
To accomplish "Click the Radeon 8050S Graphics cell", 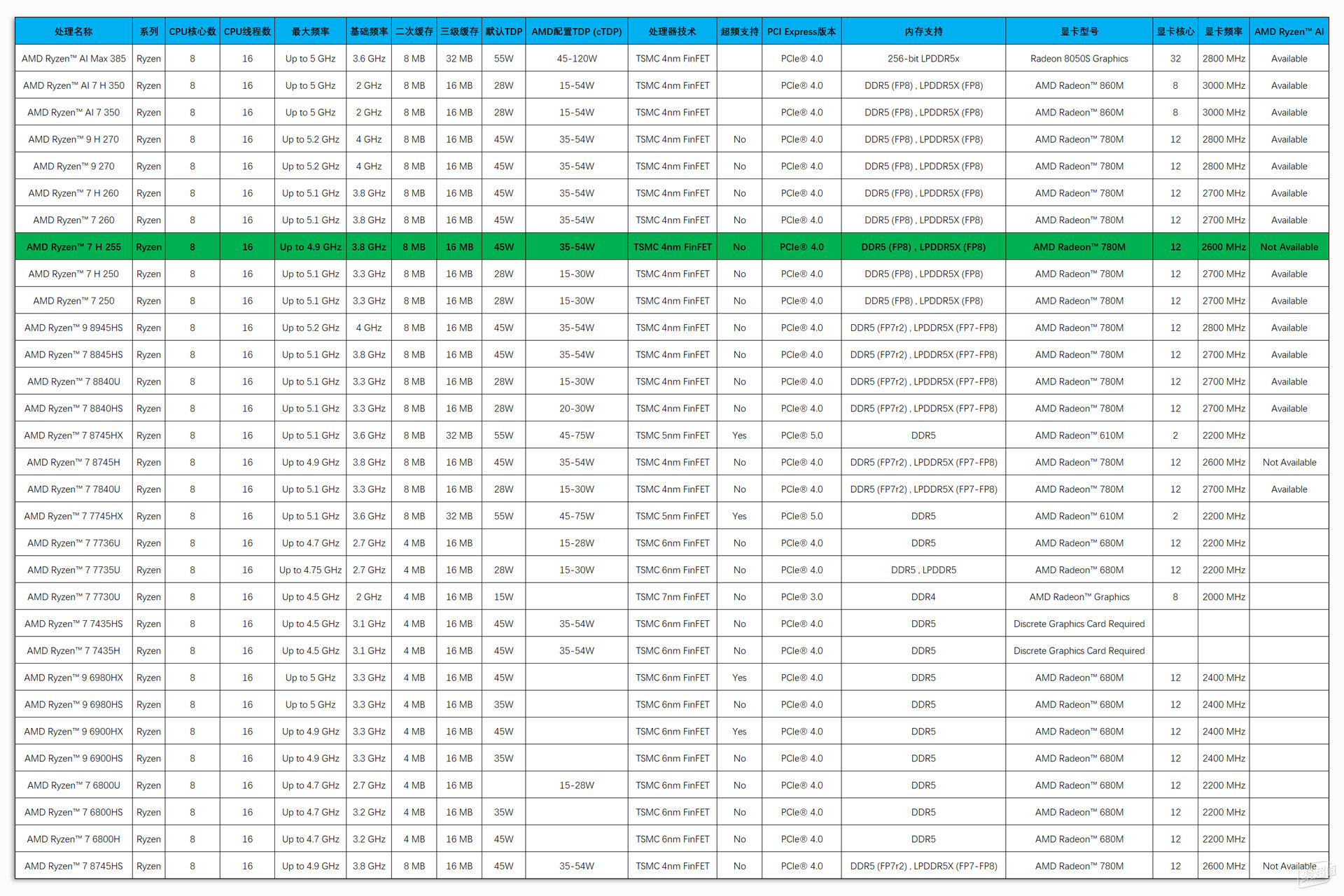I will coord(1079,59).
